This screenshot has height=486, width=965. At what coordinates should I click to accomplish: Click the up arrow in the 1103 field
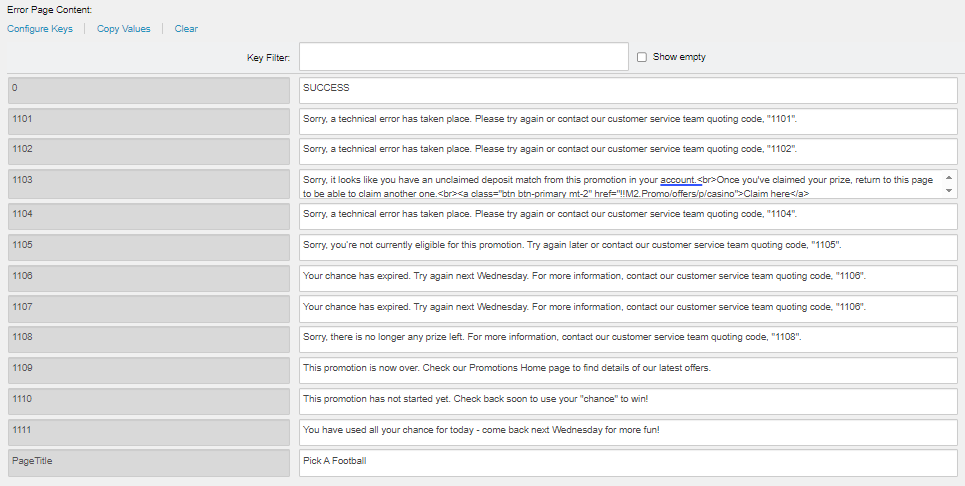coord(949,178)
